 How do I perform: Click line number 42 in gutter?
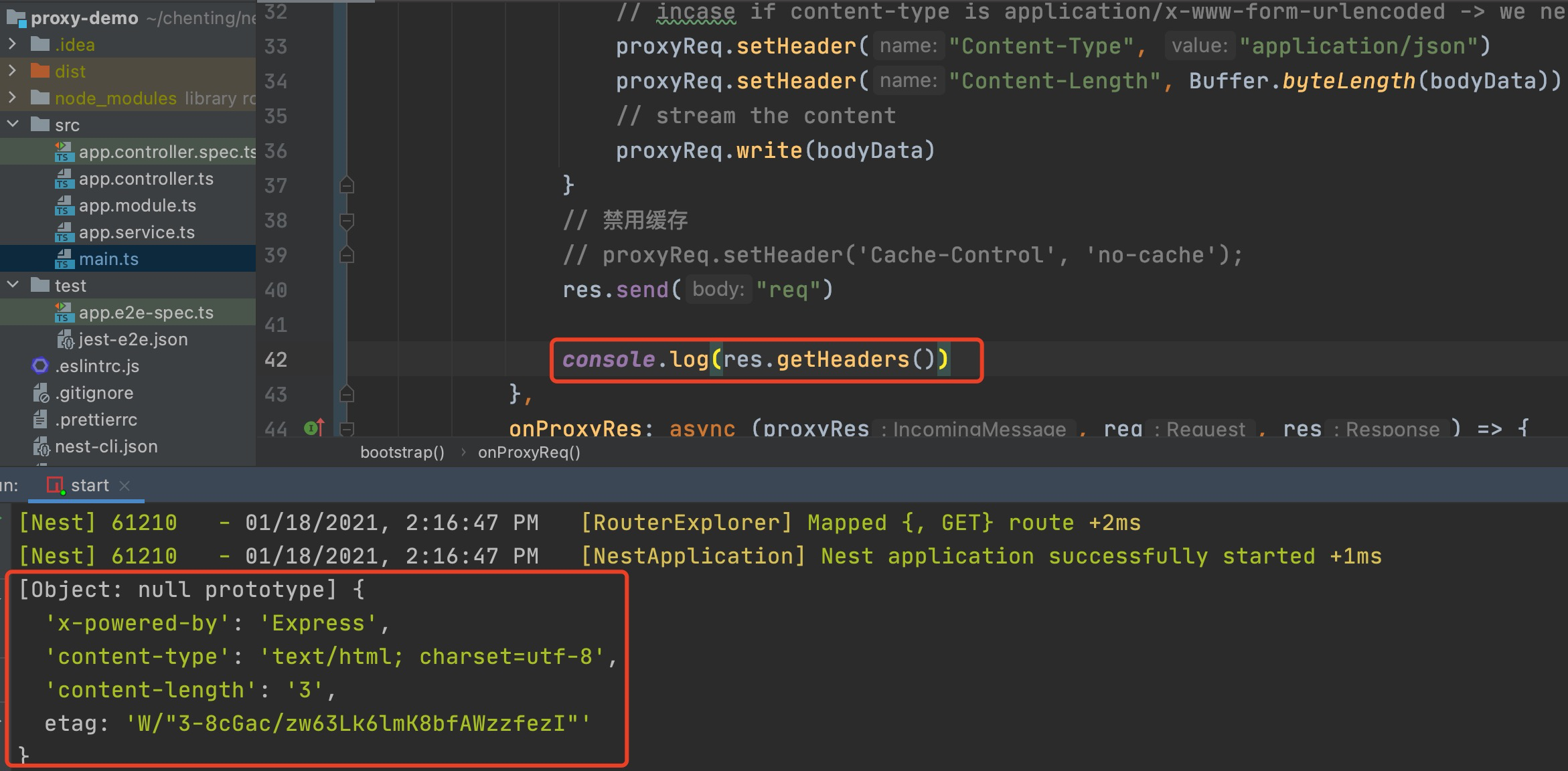276,359
